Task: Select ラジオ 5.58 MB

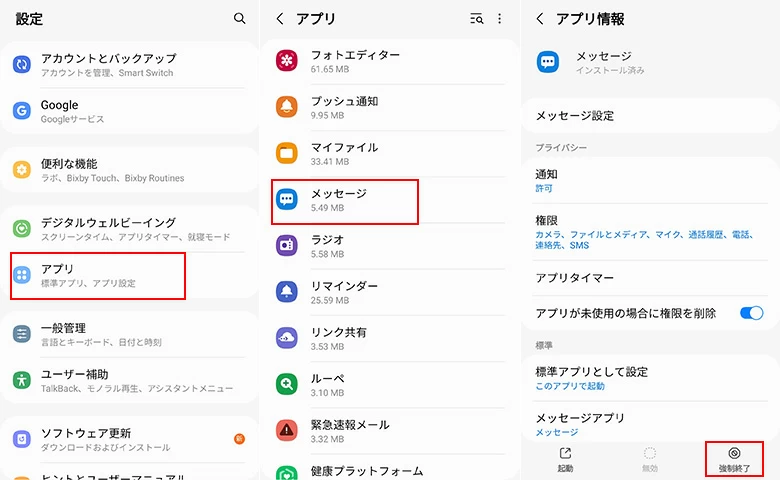Action: click(390, 246)
